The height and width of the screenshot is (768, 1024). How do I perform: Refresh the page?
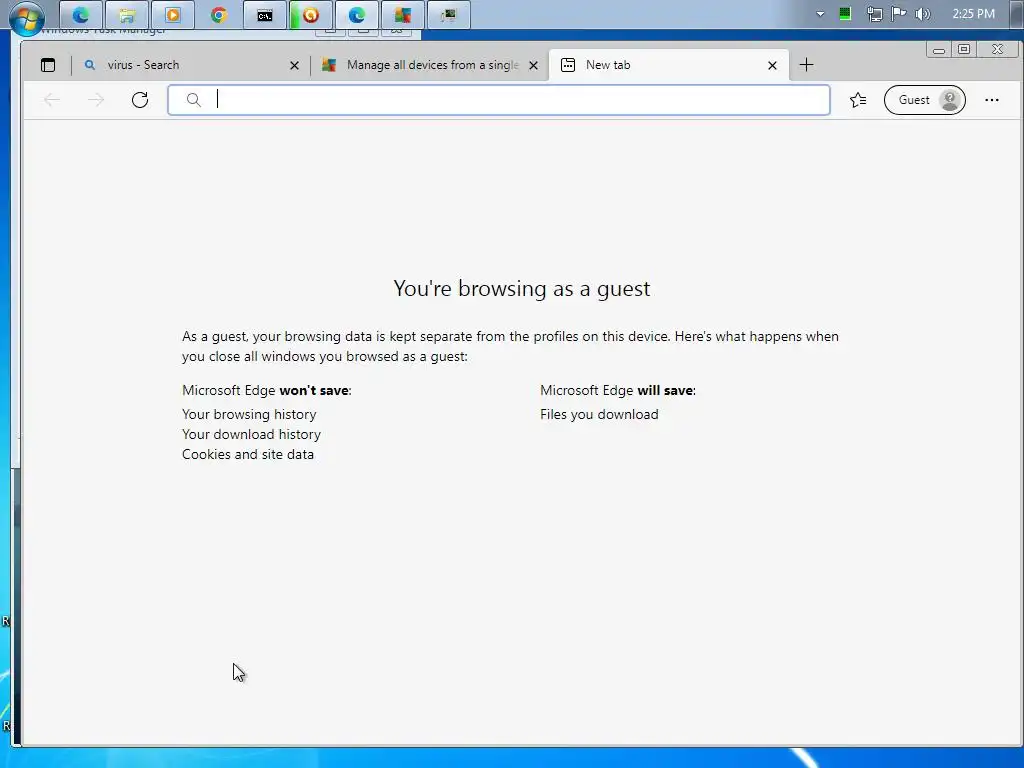click(140, 100)
